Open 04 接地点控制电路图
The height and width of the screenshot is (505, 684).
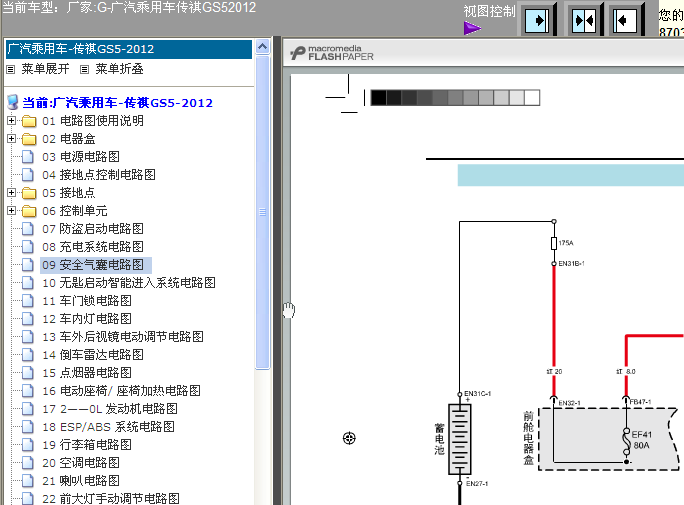point(99,175)
